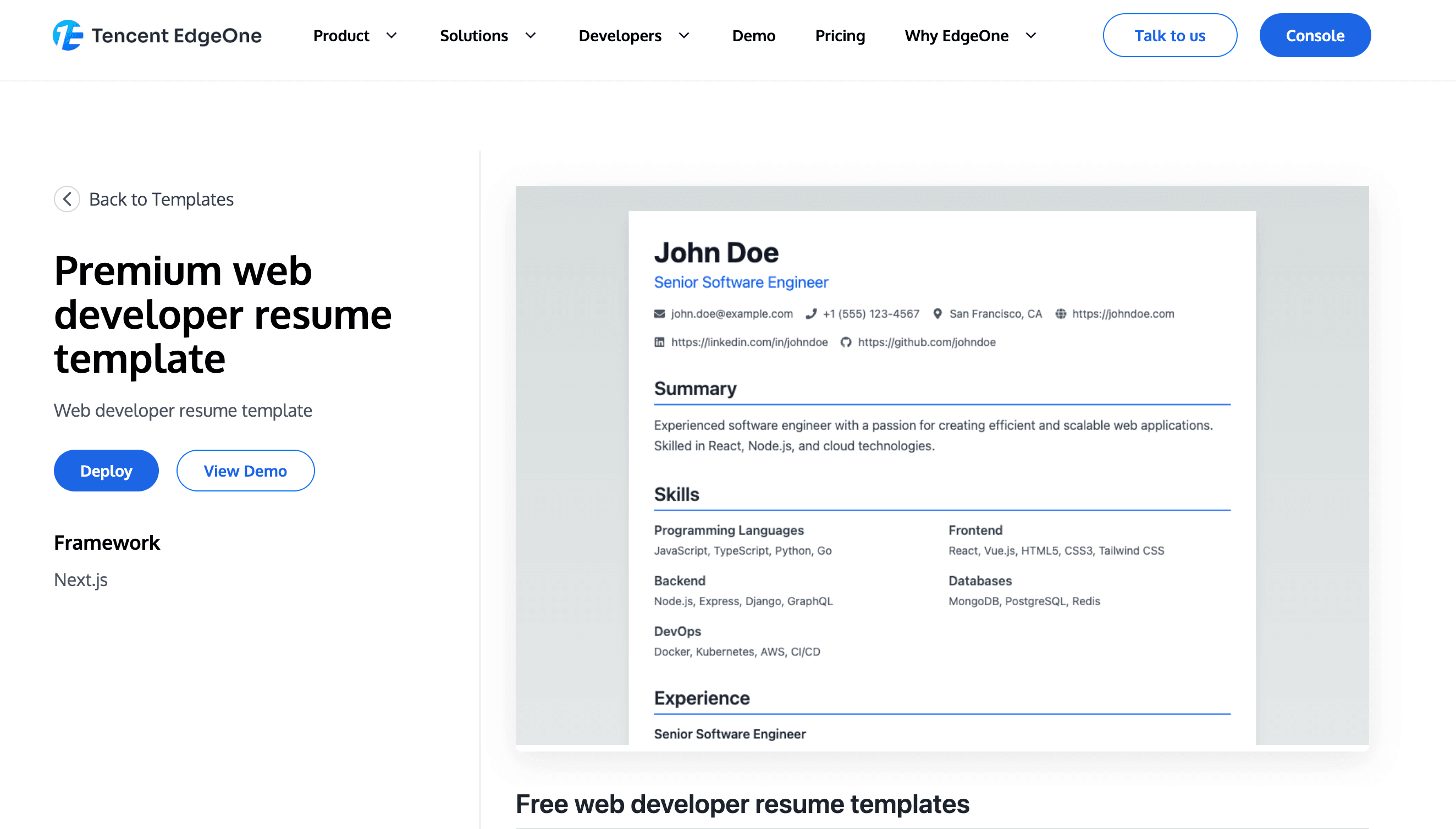Image resolution: width=1456 pixels, height=829 pixels.
Task: Click the back arrow circle icon near Templates
Action: tap(67, 199)
